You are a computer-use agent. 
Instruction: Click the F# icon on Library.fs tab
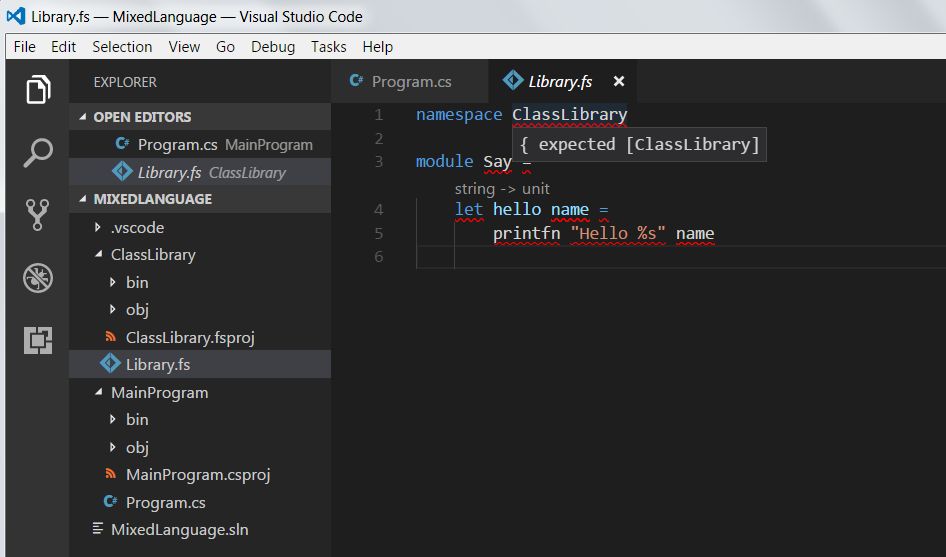[x=513, y=80]
